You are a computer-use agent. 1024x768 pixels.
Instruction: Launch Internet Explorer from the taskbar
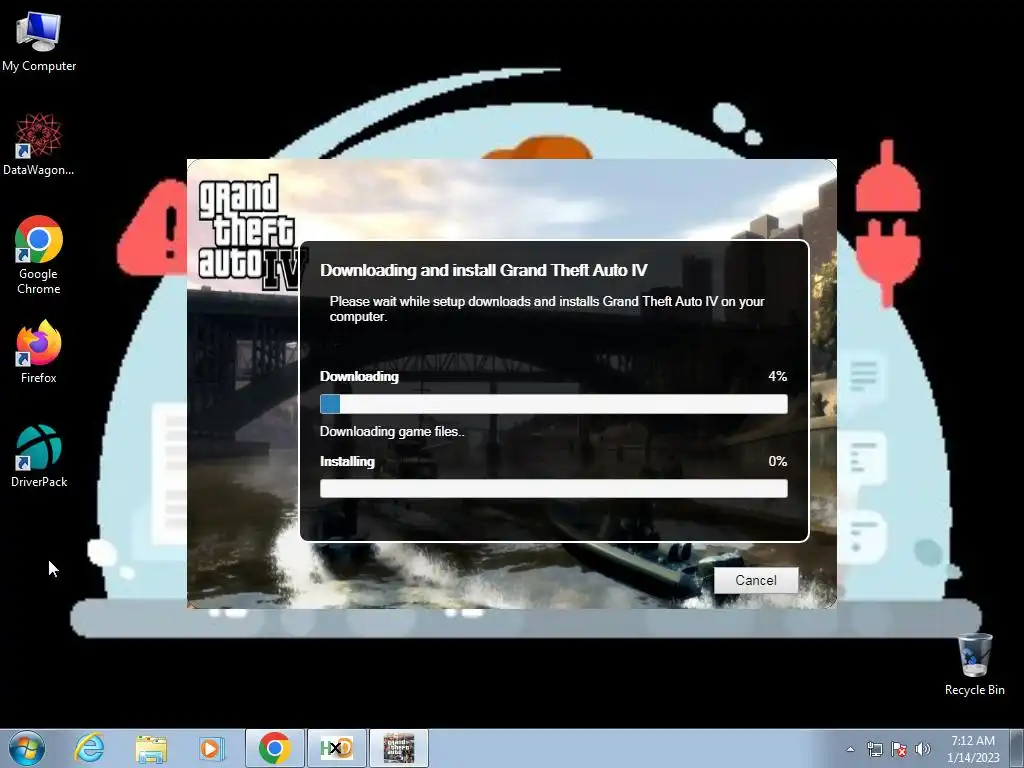coord(89,748)
